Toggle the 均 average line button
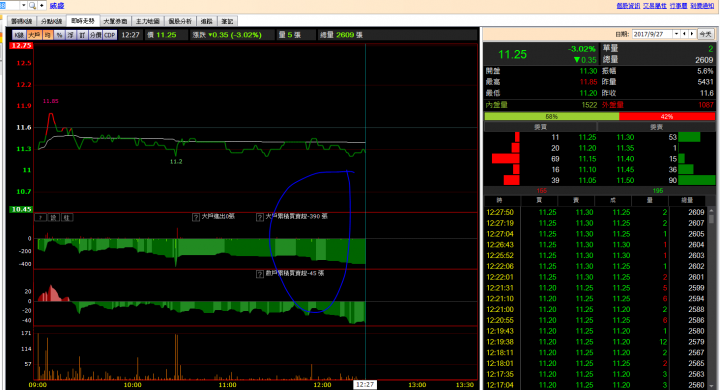 (48, 35)
